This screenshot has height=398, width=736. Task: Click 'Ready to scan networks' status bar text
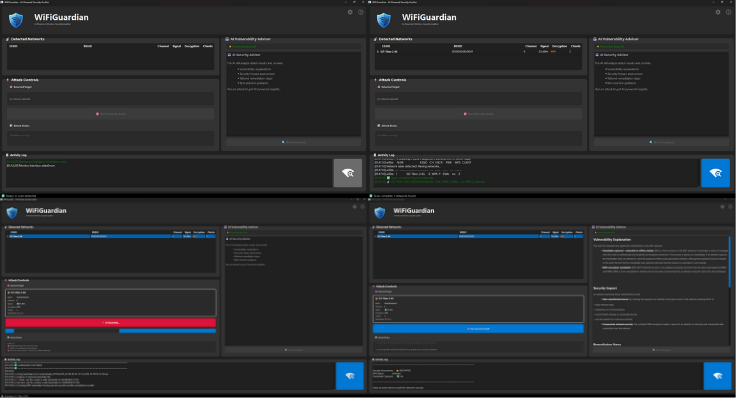click(21, 196)
